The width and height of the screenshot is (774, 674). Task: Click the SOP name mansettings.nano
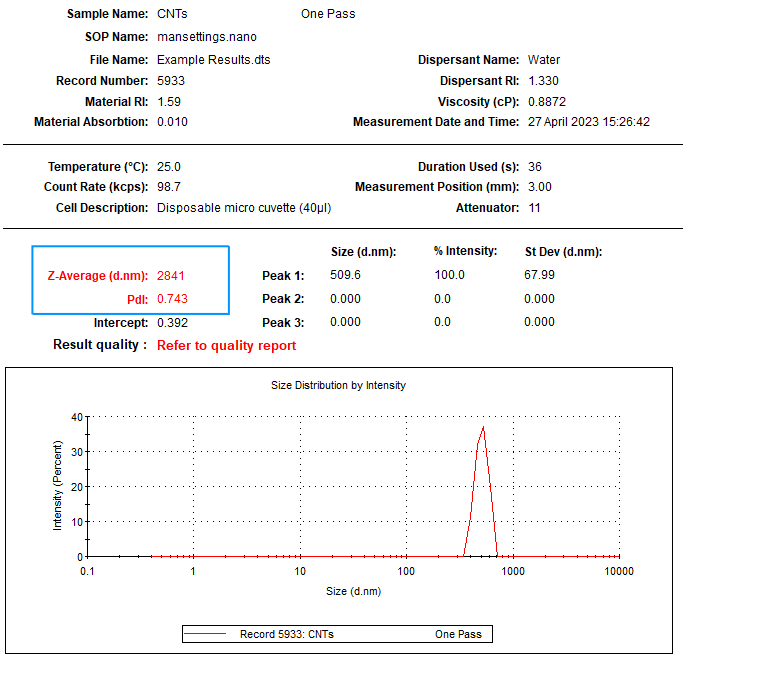click(207, 37)
